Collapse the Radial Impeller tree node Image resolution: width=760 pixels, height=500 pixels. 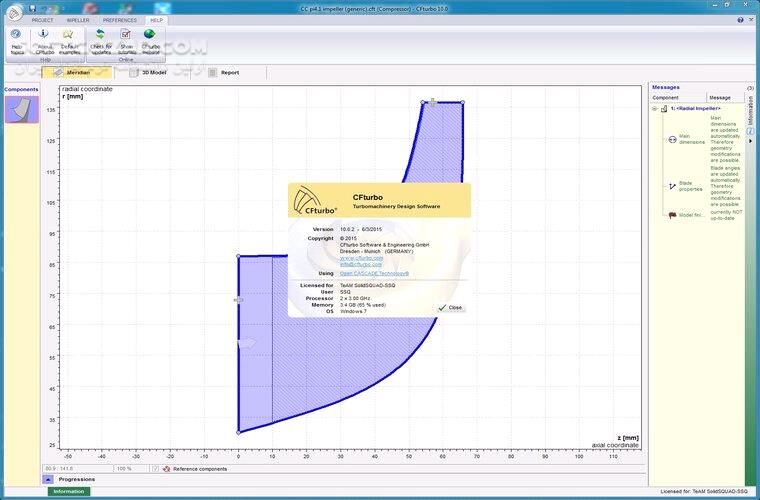655,109
